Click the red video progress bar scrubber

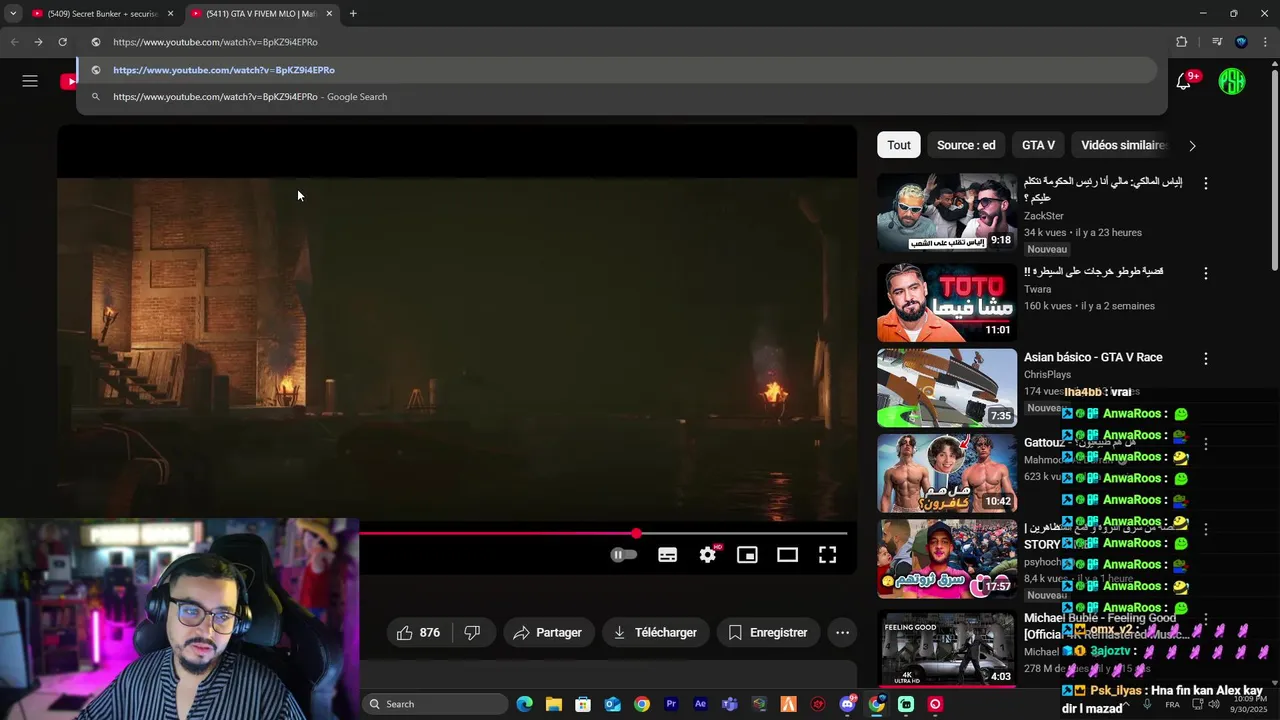(636, 533)
